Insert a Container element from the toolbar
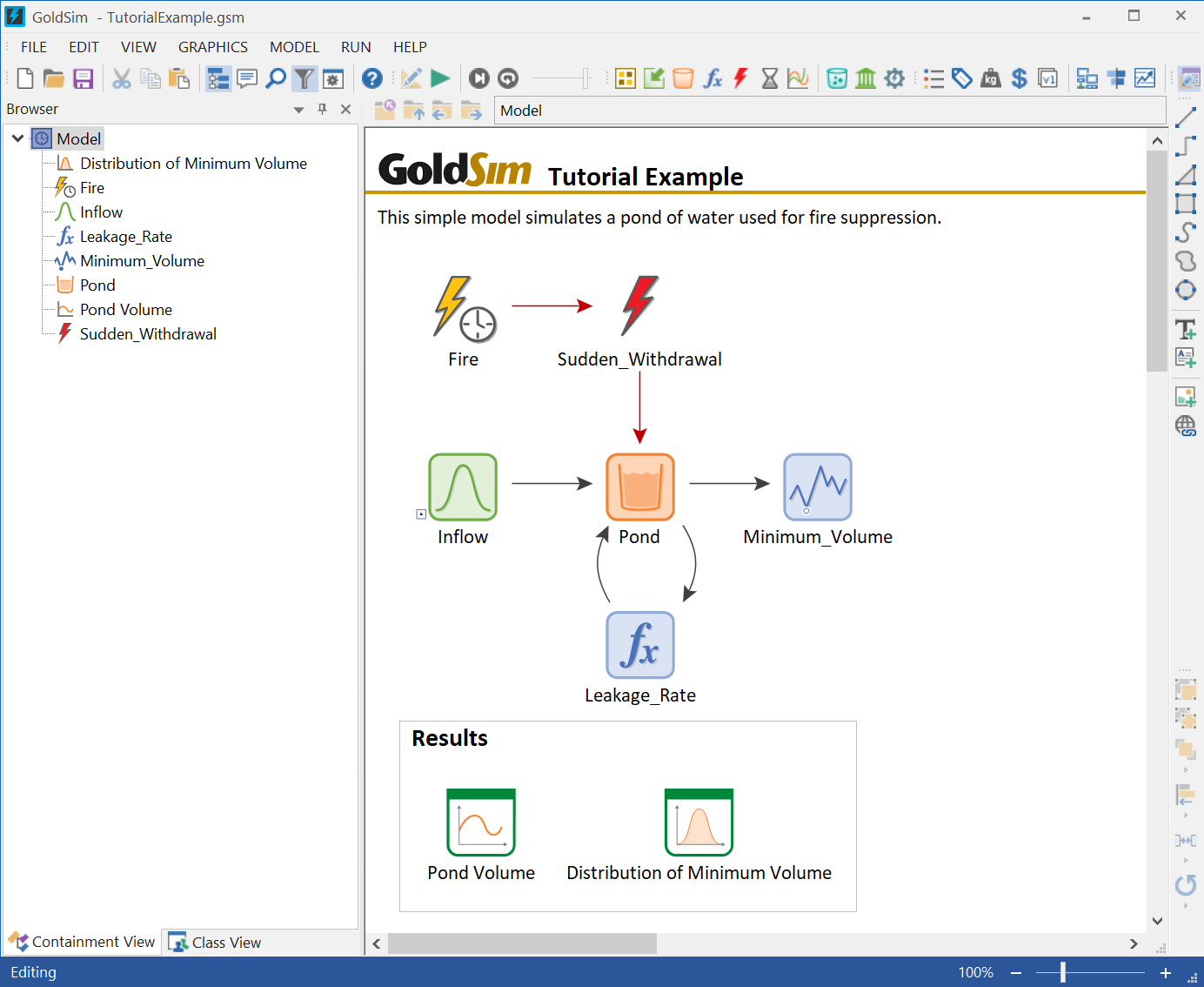Viewport: 1204px width, 987px height. pyautogui.click(x=625, y=78)
